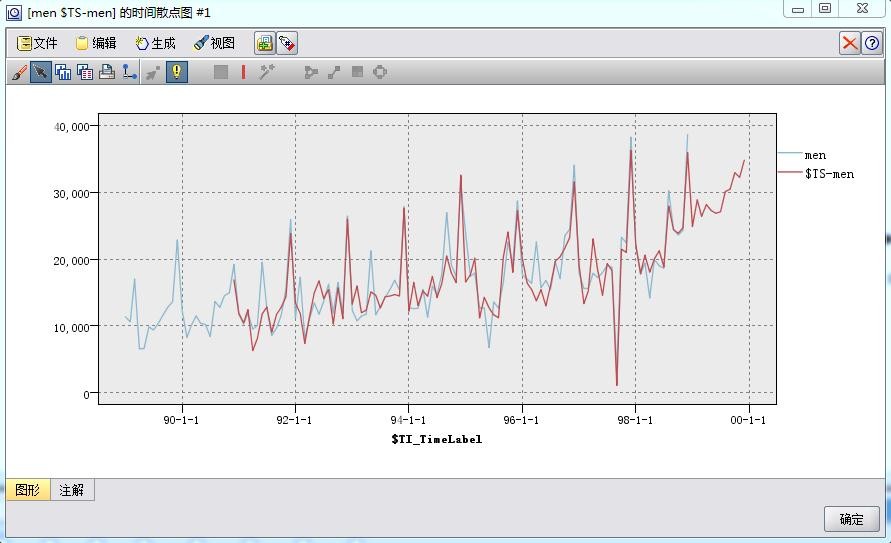Click the copy data table icon

click(x=85, y=72)
